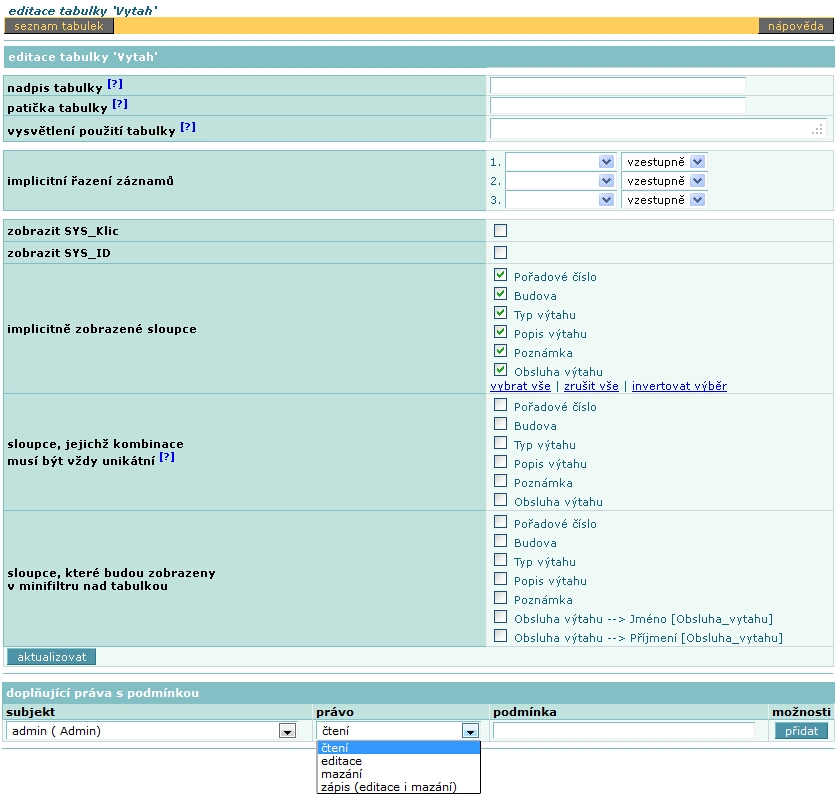Go to 'seznam tabulek' table list
This screenshot has width=837, height=794.
pyautogui.click(x=59, y=26)
